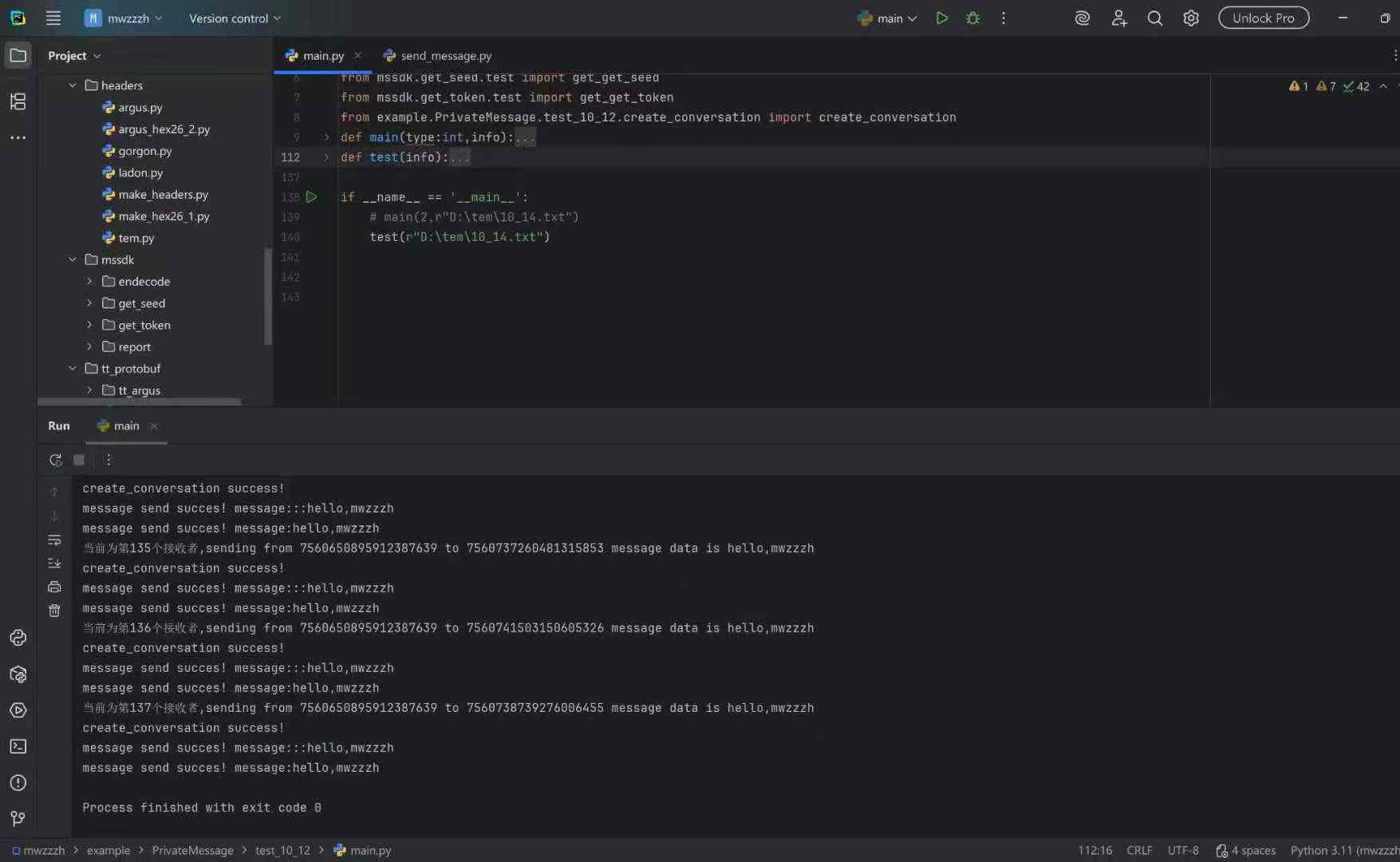Click project tree horizontal scrollbar
Viewport: 1400px width, 862px height.
click(x=140, y=401)
